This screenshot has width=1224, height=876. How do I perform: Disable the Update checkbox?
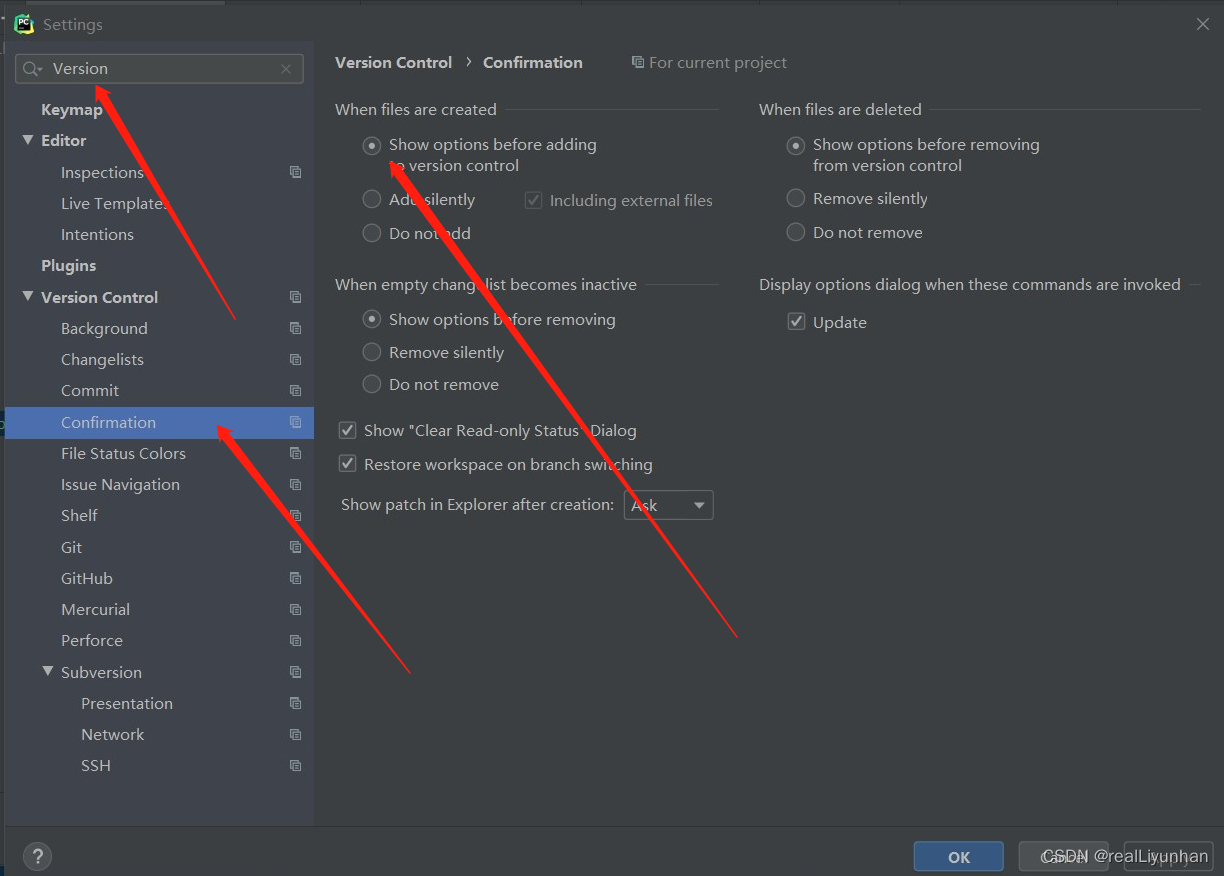pyautogui.click(x=796, y=322)
